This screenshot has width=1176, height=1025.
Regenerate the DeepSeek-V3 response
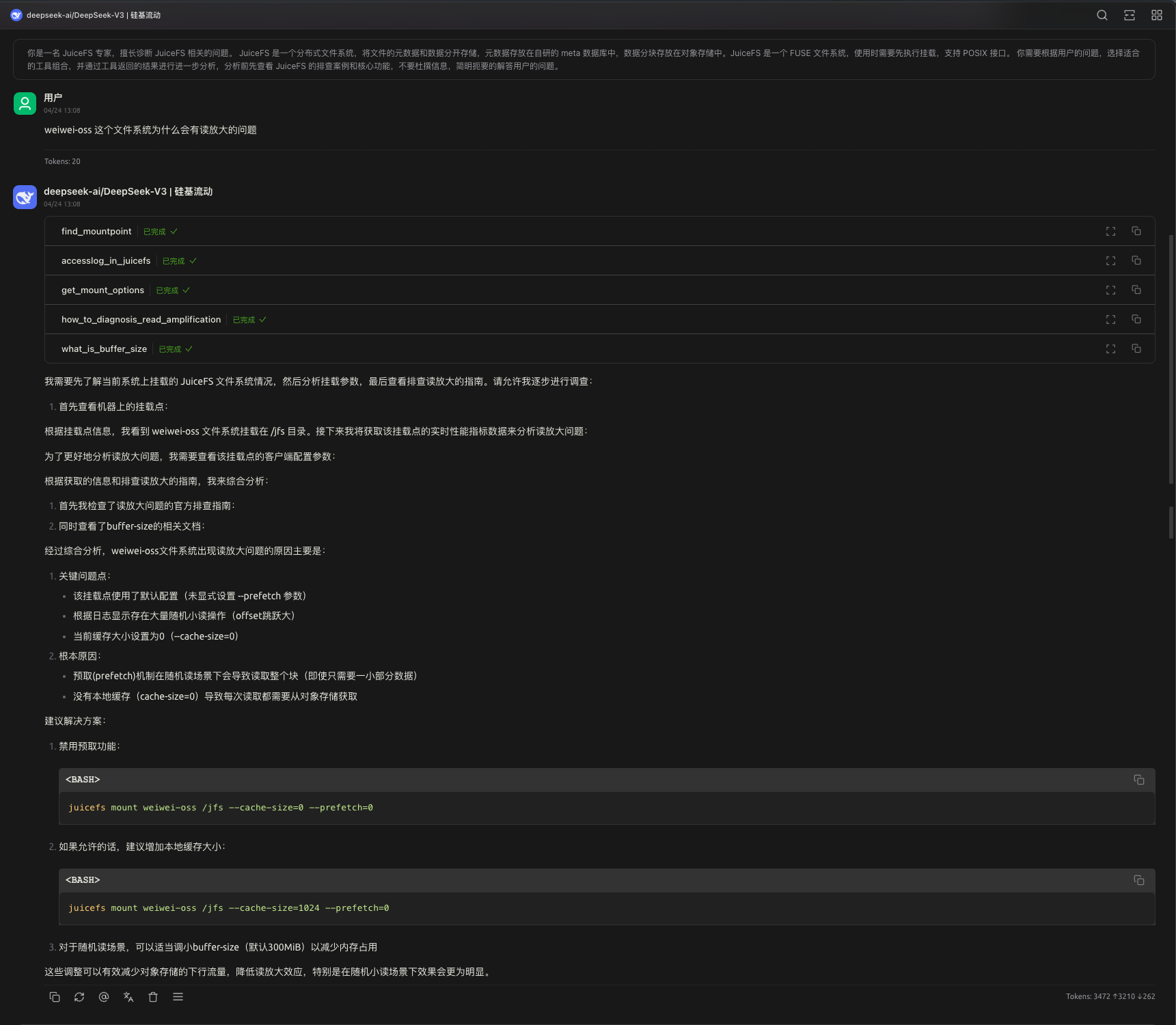pos(79,997)
